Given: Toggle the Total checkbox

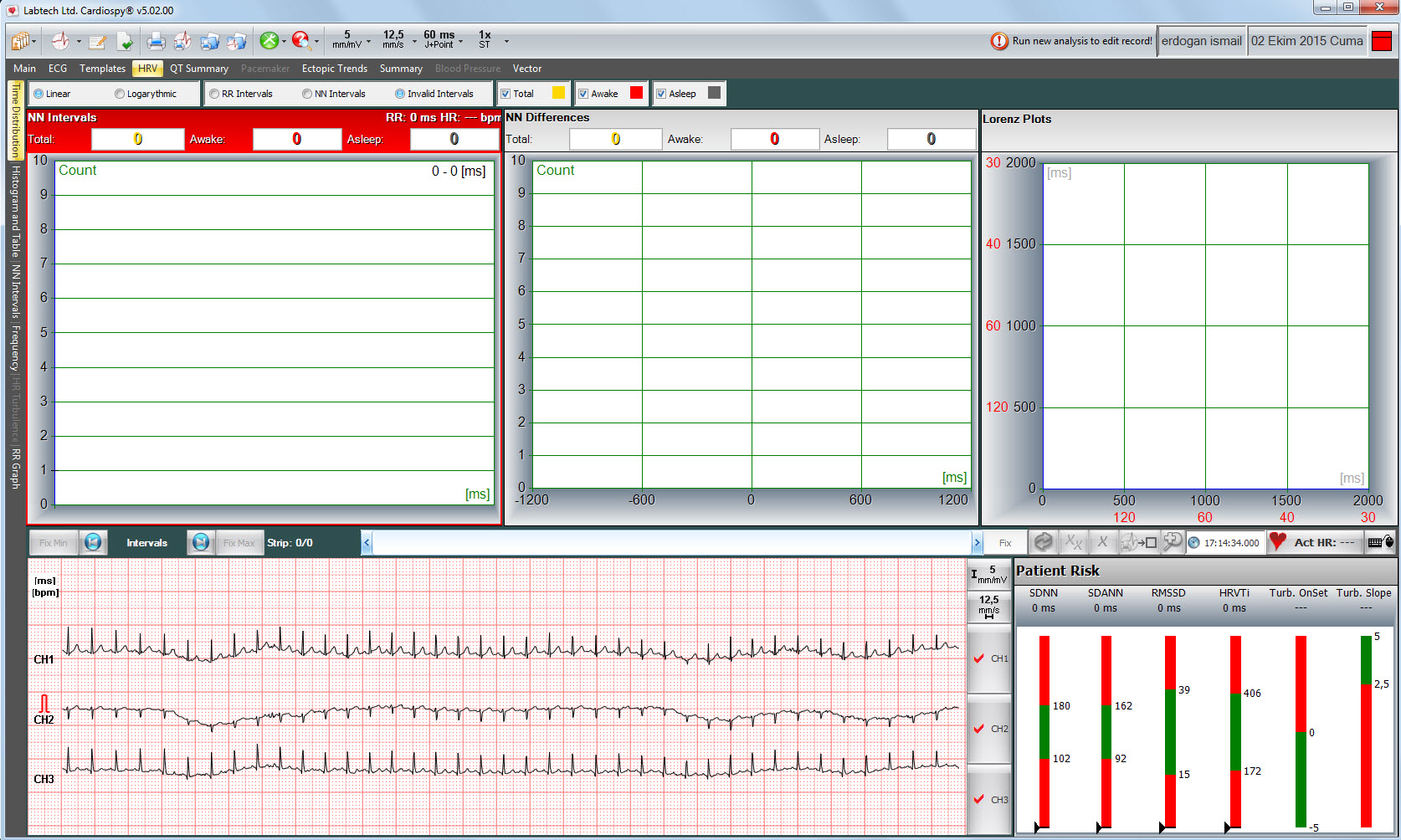Looking at the screenshot, I should click(505, 94).
